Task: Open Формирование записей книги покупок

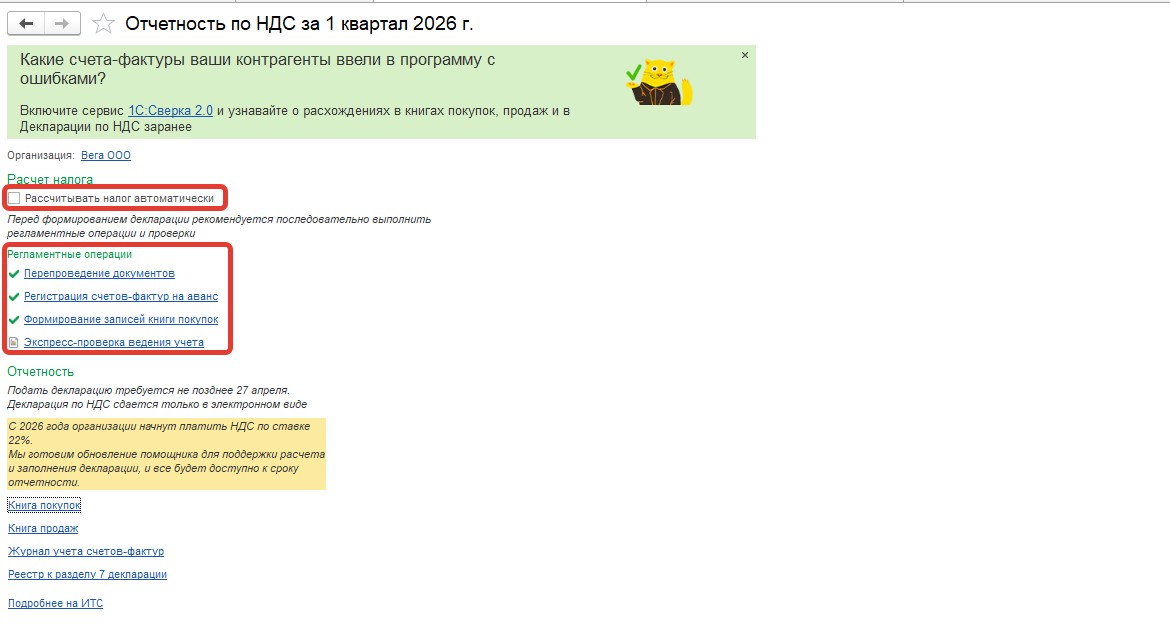Action: point(120,320)
